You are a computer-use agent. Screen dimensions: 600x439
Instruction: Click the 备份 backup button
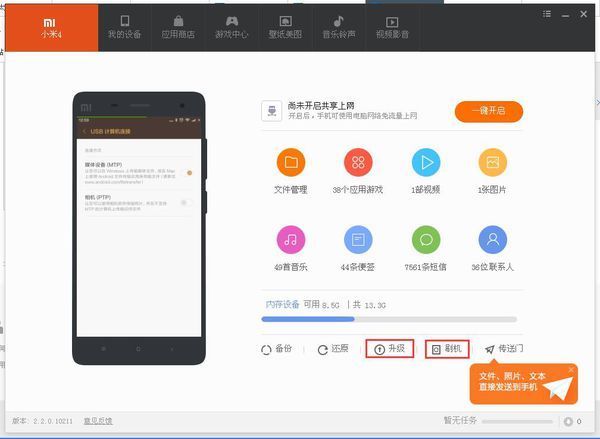[x=276, y=349]
